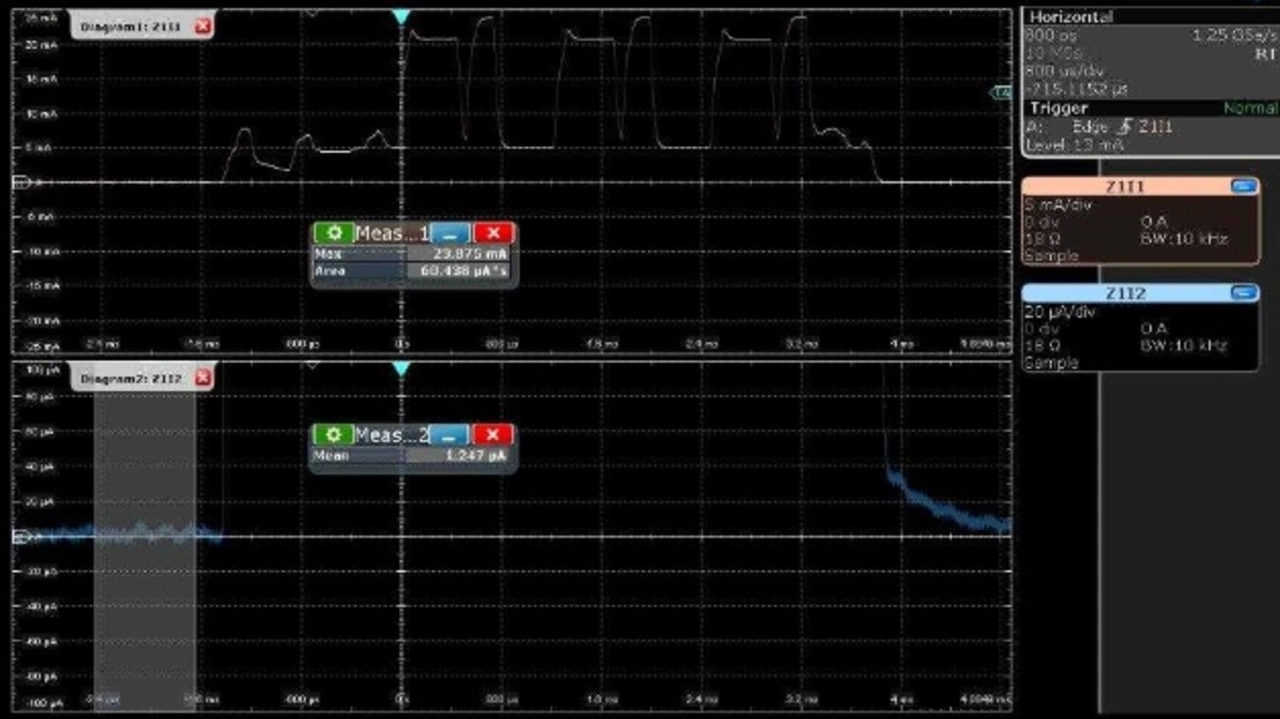This screenshot has width=1280, height=719.
Task: Click the Normal trigger mode label
Action: tap(1249, 108)
